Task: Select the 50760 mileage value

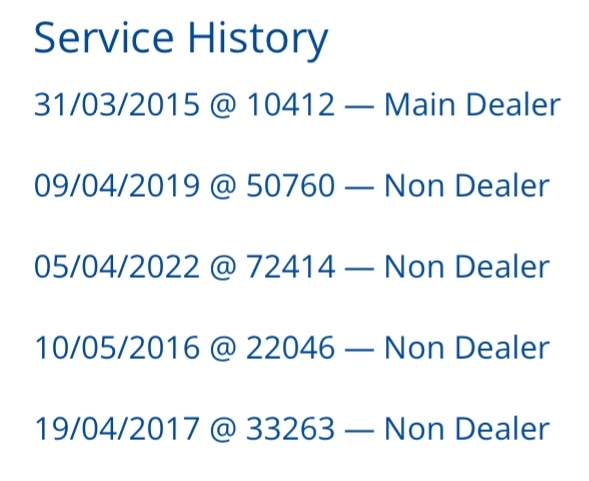Action: coord(290,185)
